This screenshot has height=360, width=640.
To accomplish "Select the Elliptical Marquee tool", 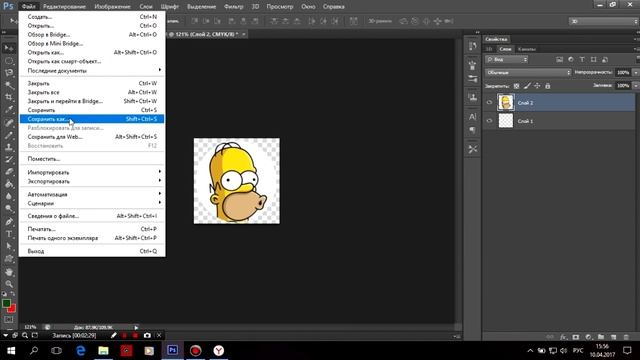I will 9,61.
